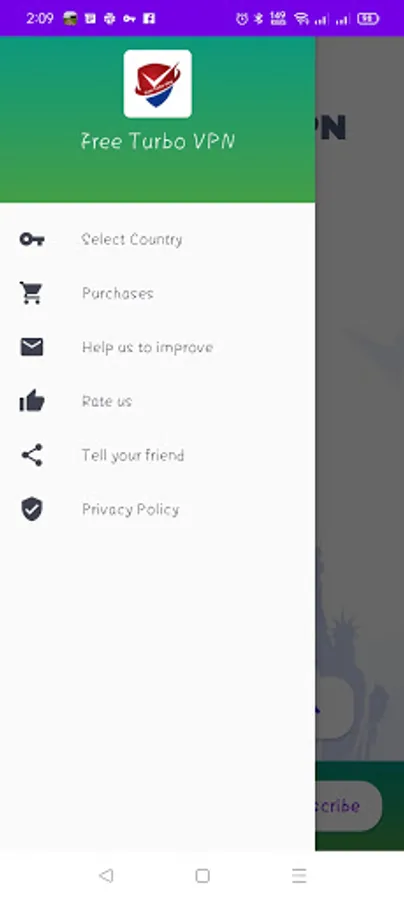Choose Help us to improve
The width and height of the screenshot is (404, 900).
point(157,347)
